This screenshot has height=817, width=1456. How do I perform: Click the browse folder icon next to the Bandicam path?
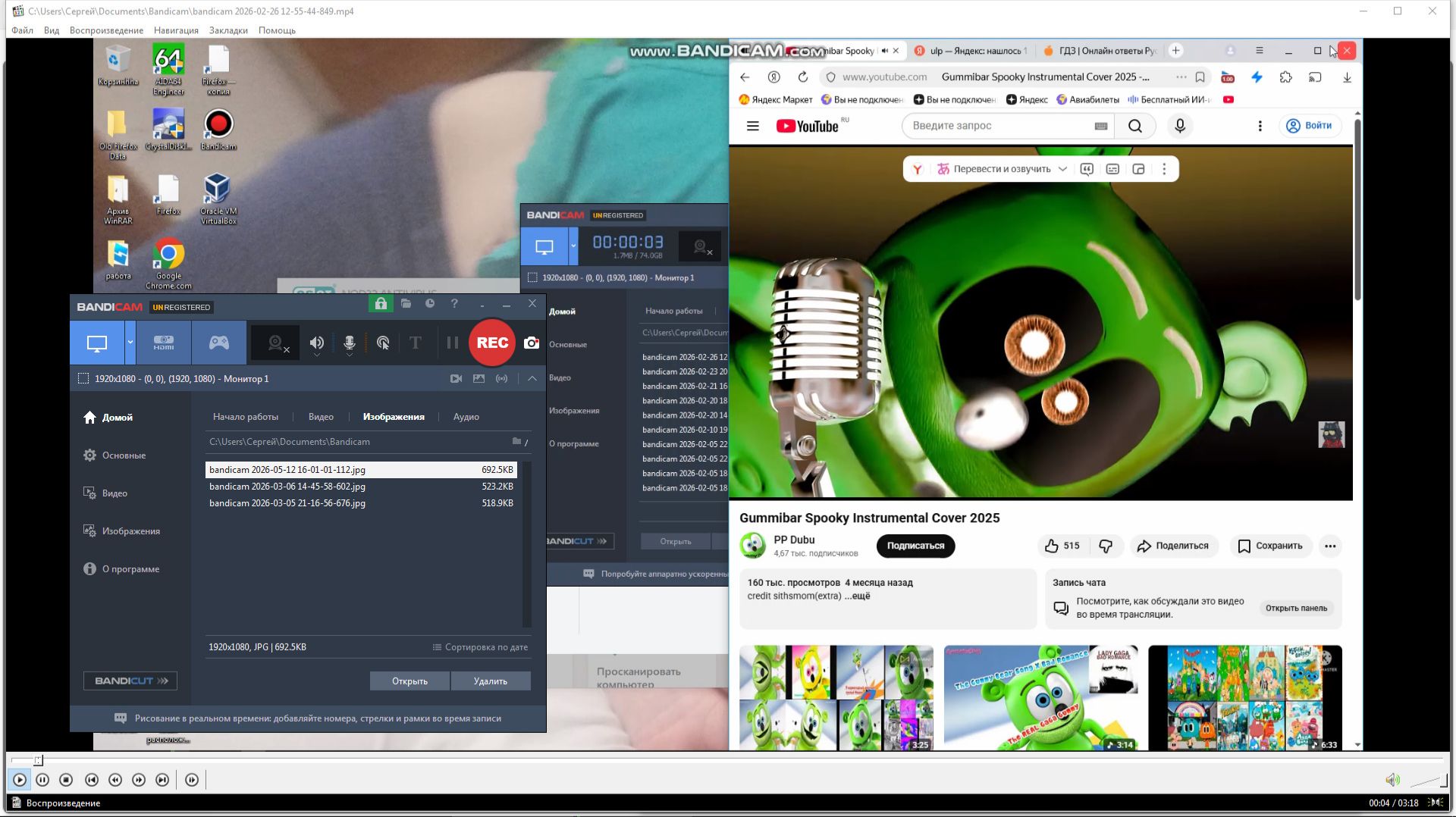pos(516,441)
